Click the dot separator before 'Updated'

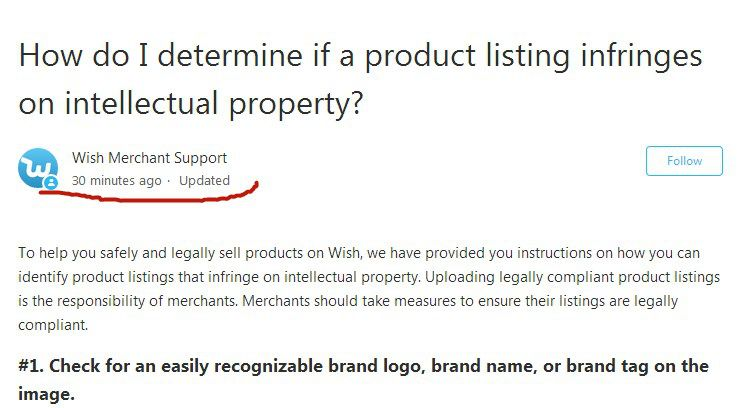pos(169,181)
